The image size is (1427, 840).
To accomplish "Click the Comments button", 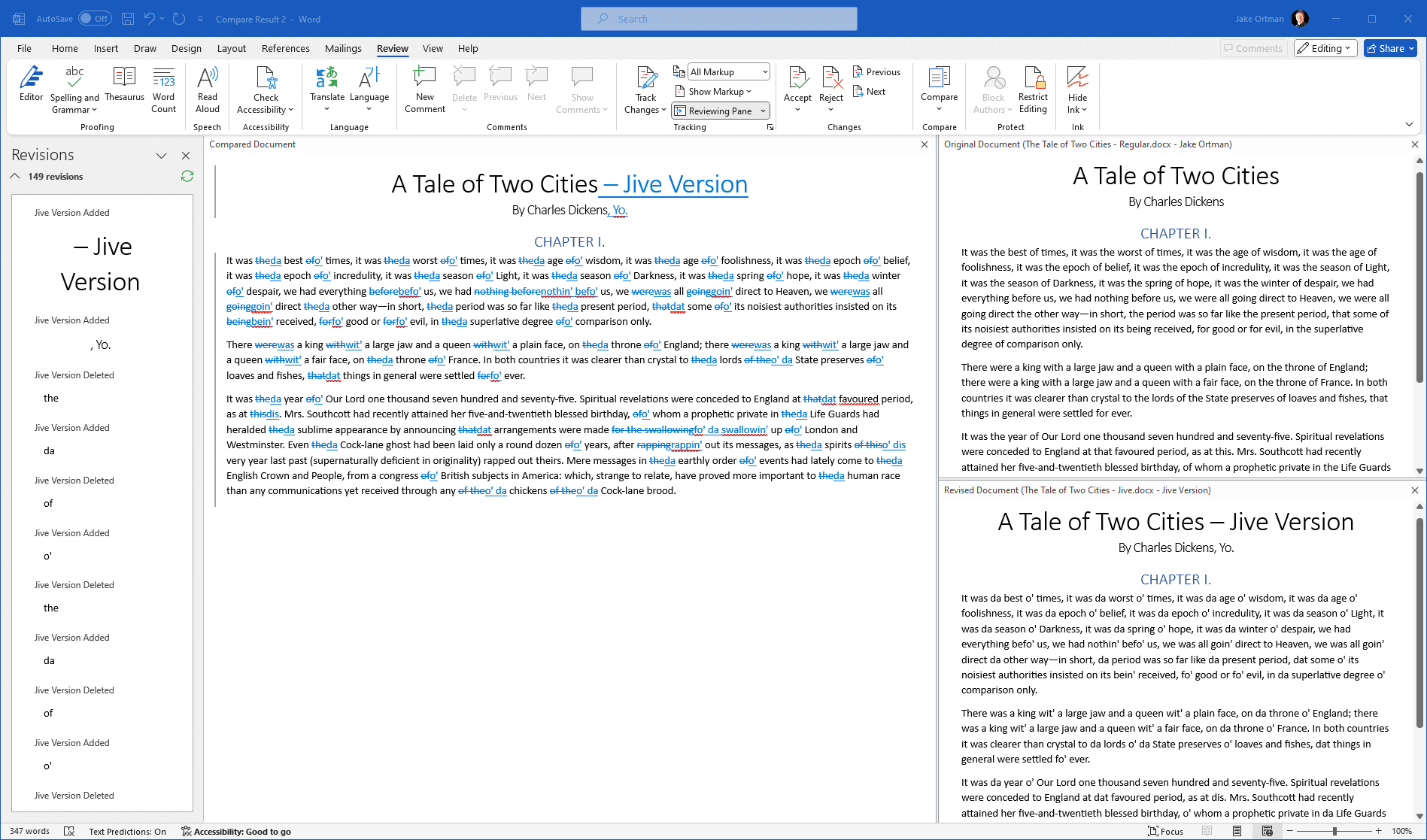I will tap(1253, 48).
